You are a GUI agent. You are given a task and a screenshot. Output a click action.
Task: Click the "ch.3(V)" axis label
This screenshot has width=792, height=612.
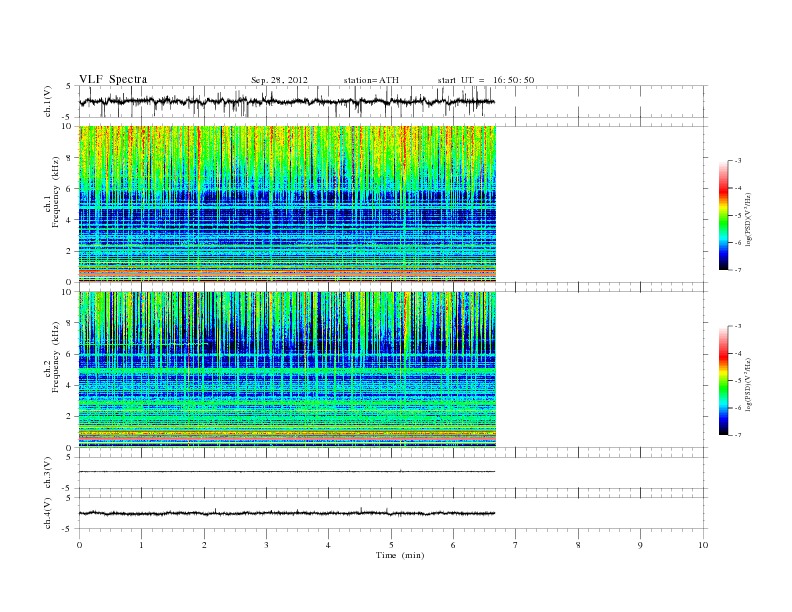pos(48,473)
